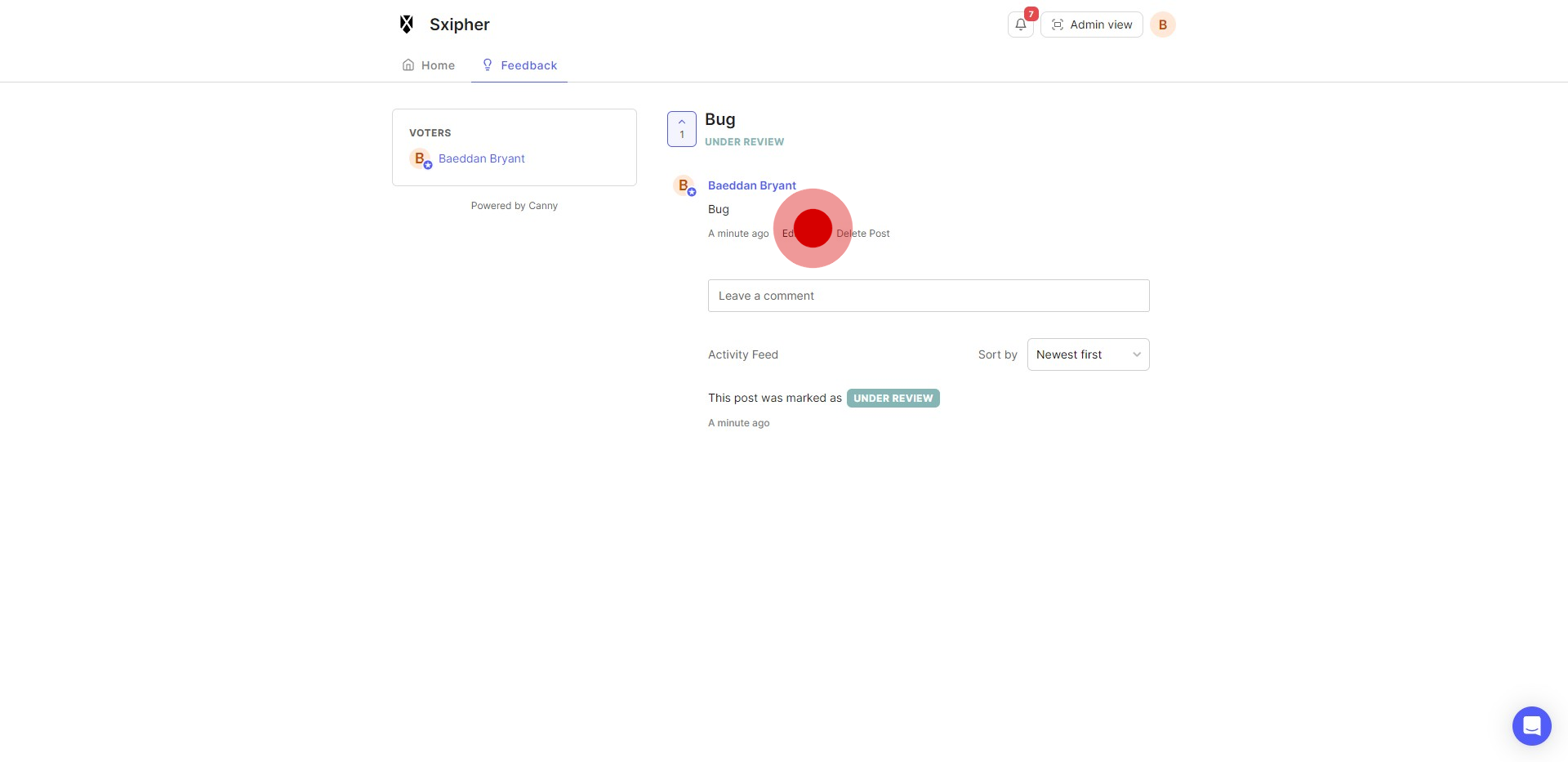Open the chat messenger widget

pyautogui.click(x=1531, y=725)
